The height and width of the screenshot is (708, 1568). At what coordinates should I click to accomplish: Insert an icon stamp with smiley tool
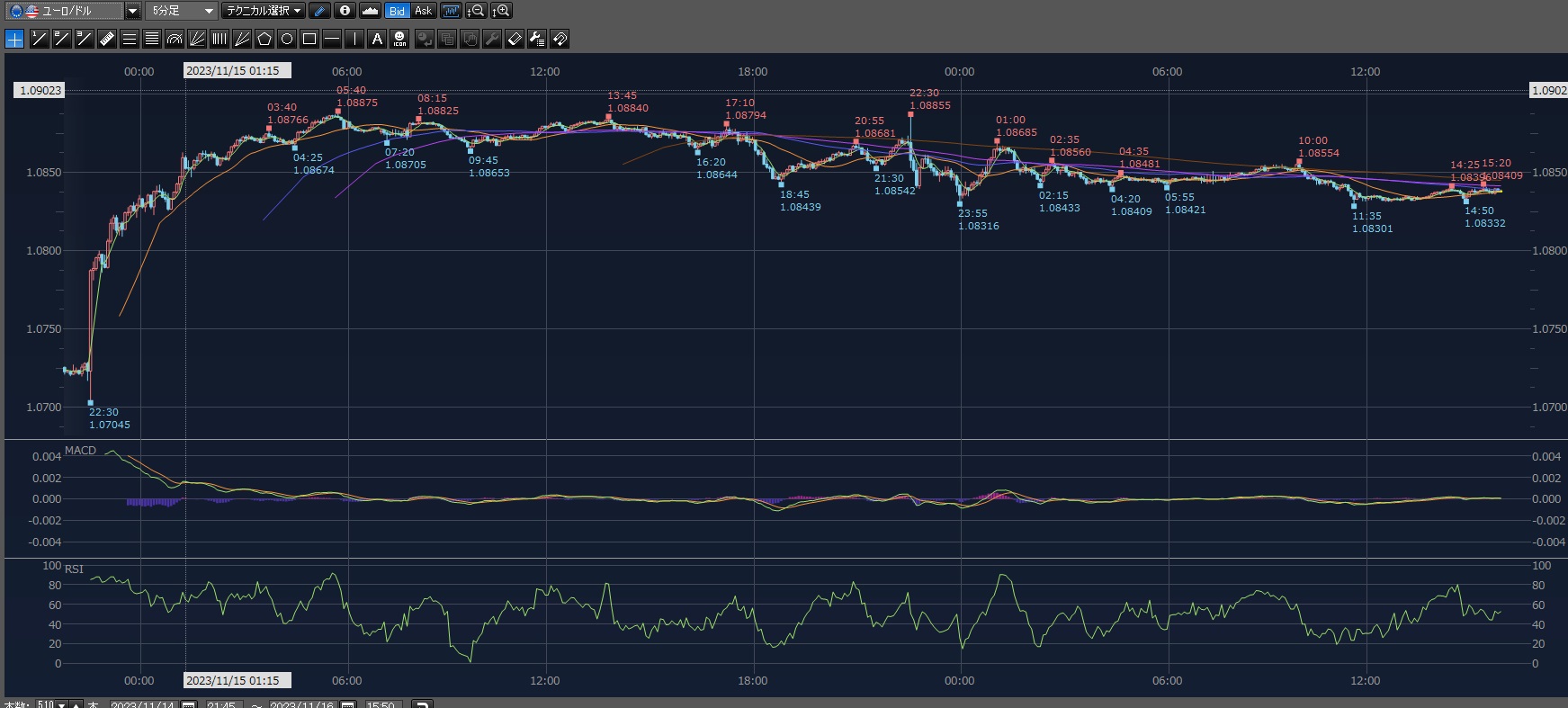tap(399, 39)
